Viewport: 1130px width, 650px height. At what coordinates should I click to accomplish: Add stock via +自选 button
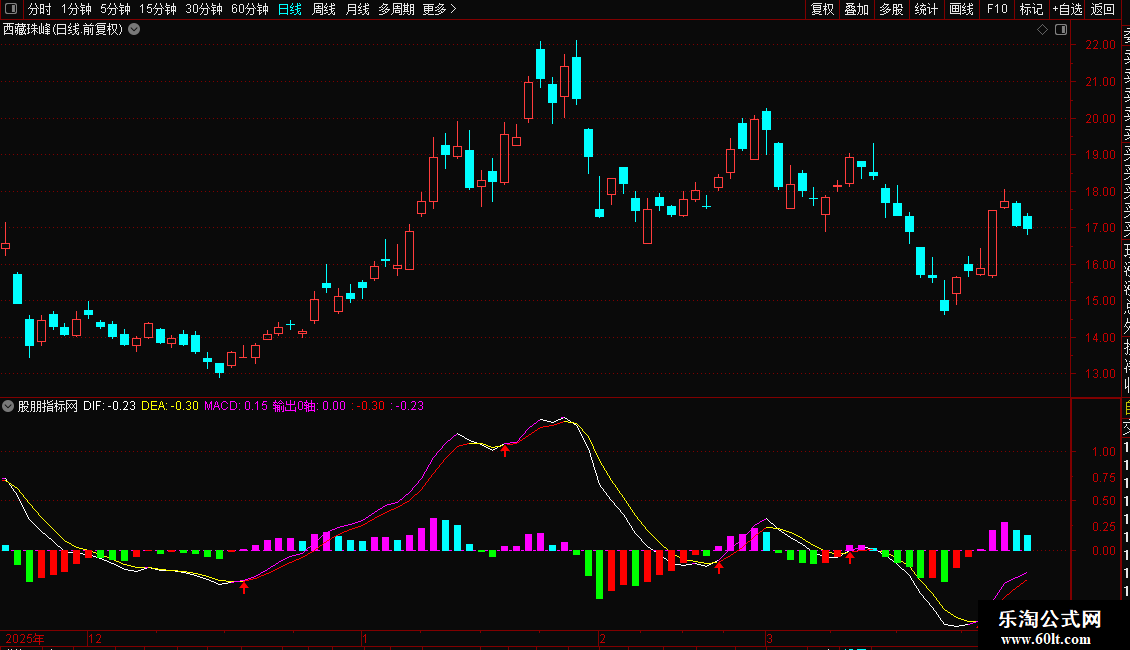pos(1067,9)
